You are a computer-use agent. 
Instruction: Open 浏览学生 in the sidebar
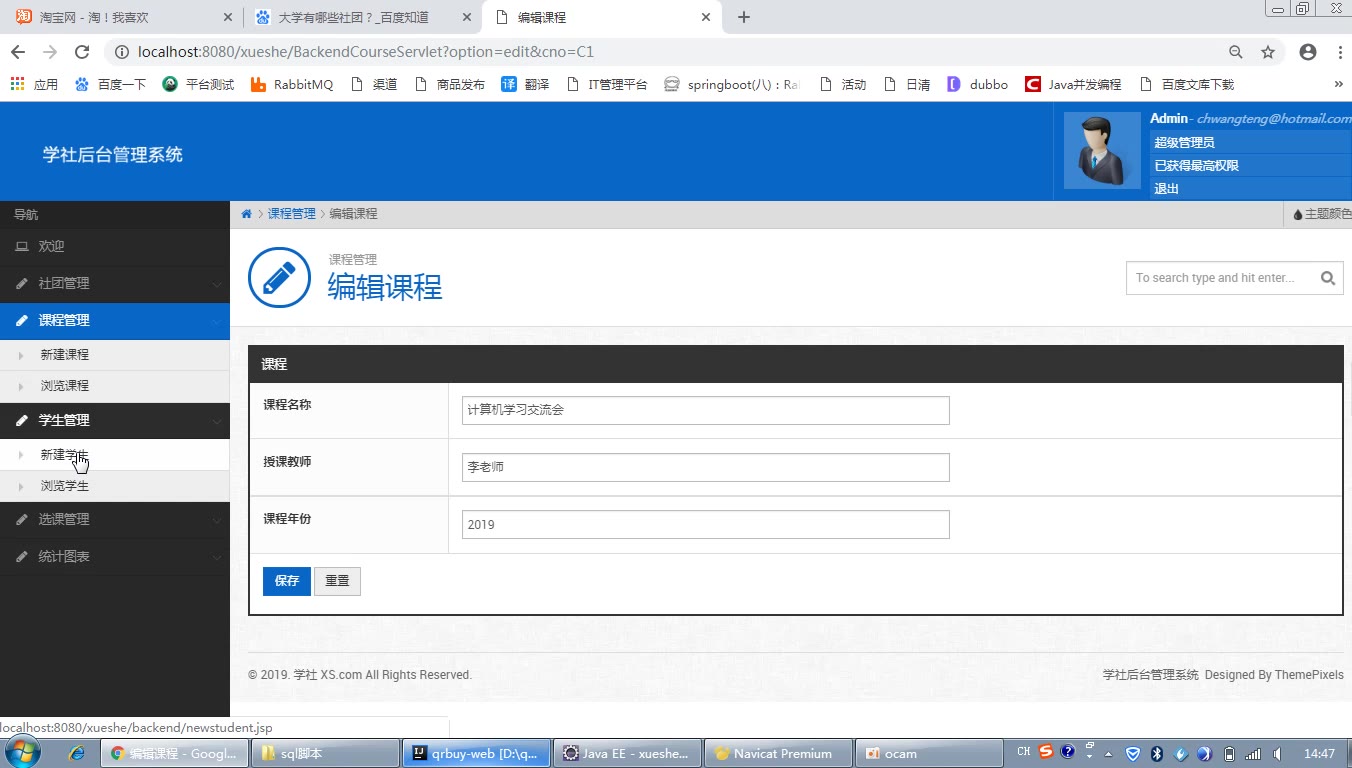tap(115, 486)
